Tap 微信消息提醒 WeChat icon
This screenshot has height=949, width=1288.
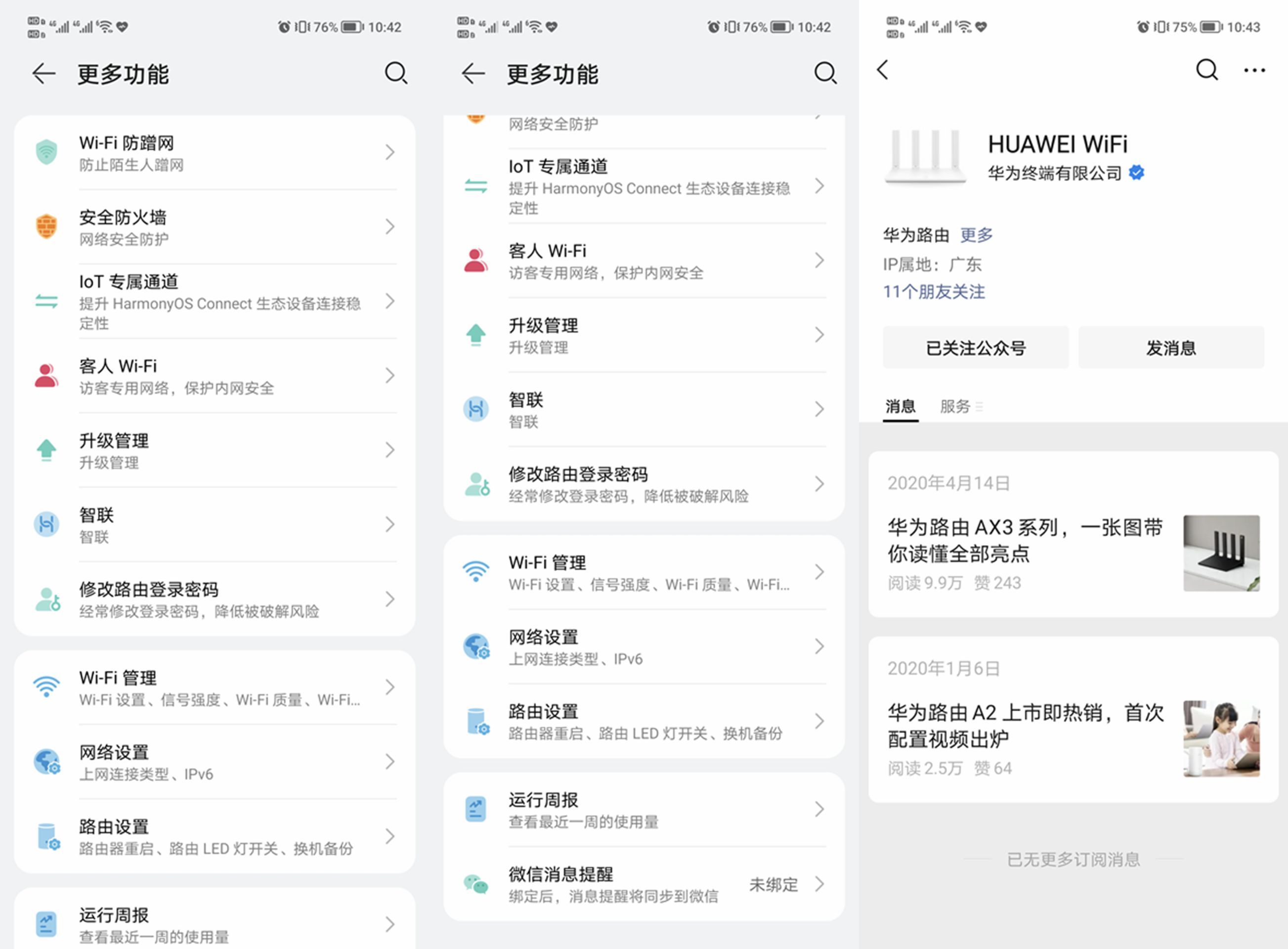point(476,884)
